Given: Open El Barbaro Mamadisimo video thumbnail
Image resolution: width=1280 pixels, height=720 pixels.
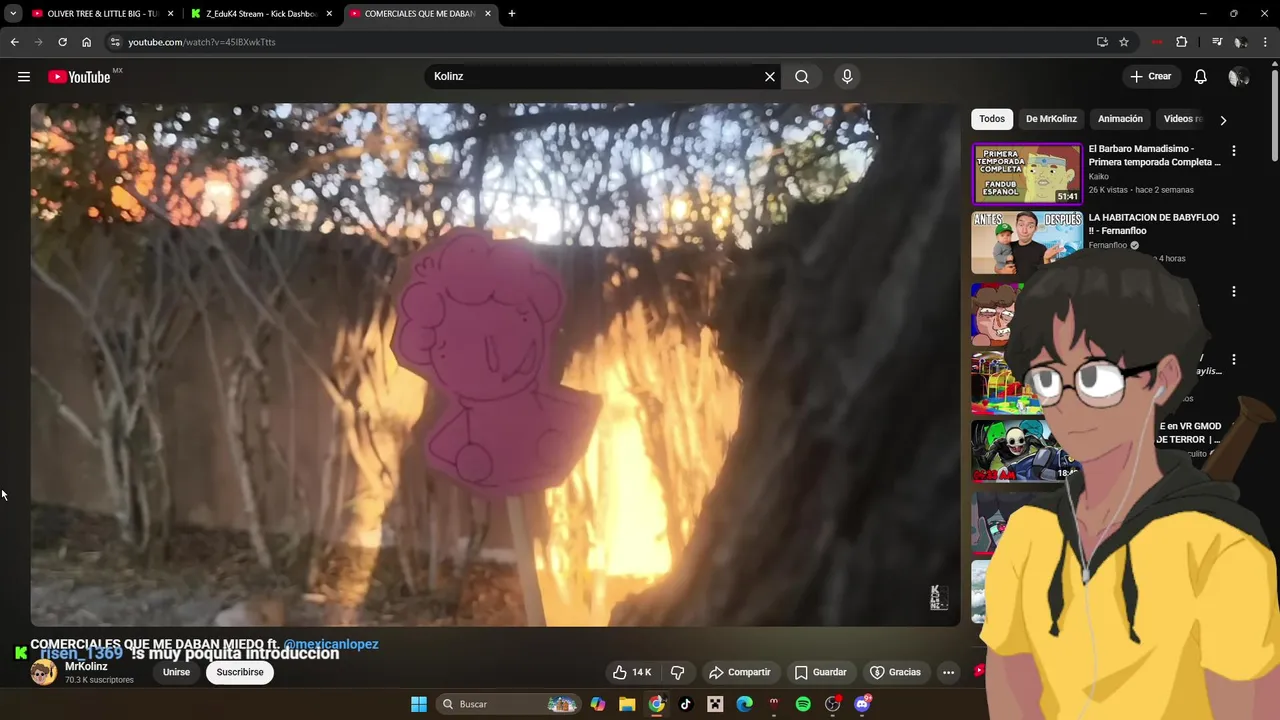Looking at the screenshot, I should click(1027, 174).
